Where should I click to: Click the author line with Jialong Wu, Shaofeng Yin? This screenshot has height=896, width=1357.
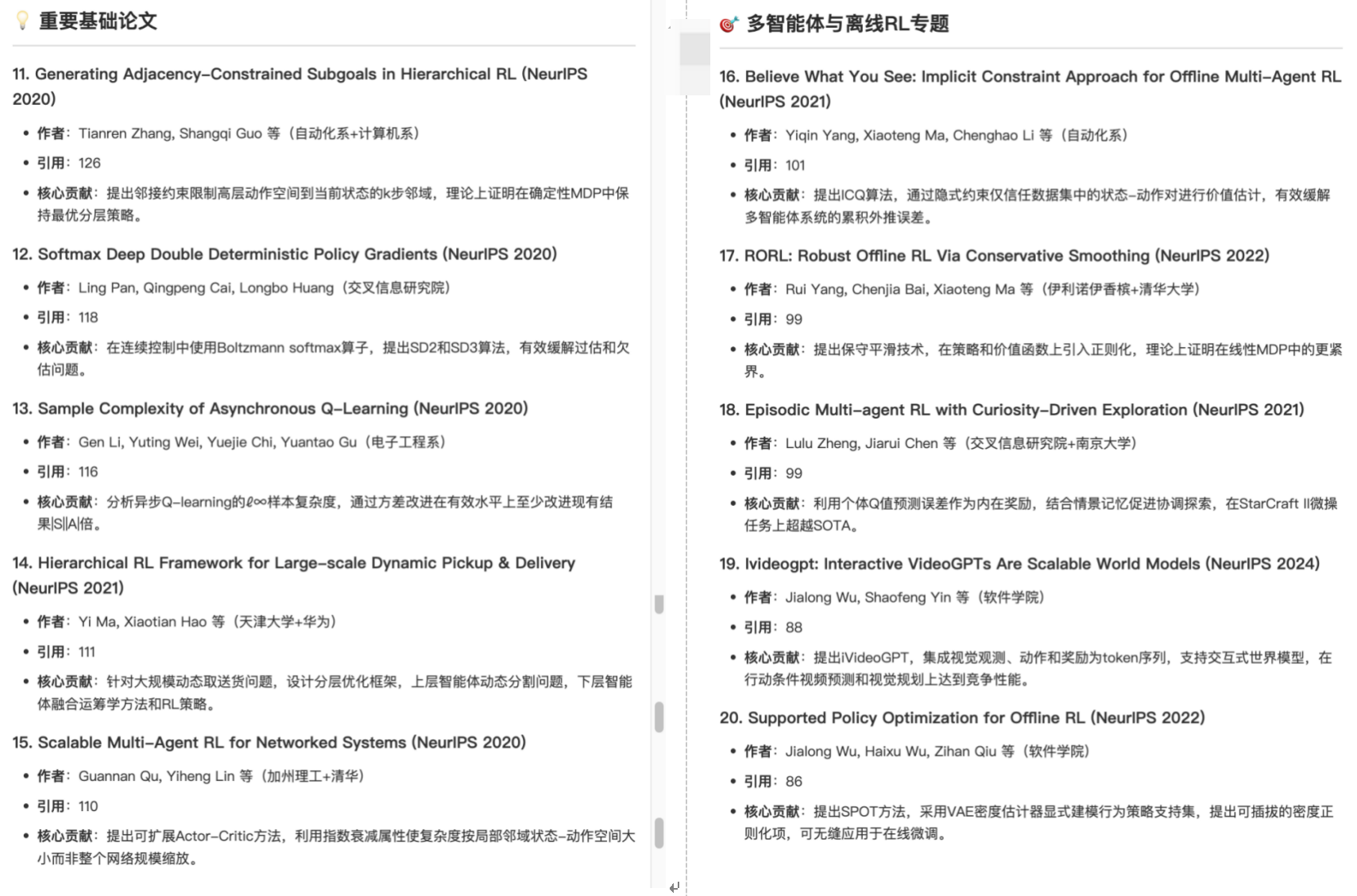click(x=895, y=597)
